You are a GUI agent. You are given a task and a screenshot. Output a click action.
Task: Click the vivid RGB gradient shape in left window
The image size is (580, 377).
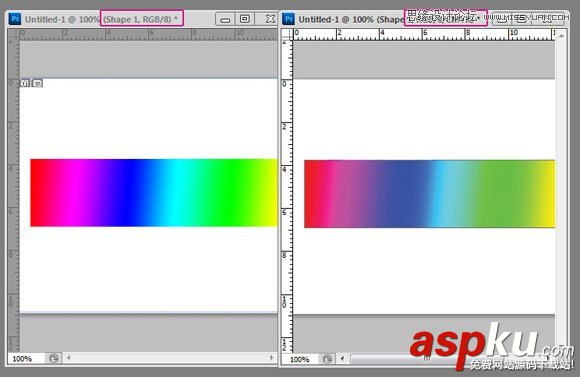point(154,193)
